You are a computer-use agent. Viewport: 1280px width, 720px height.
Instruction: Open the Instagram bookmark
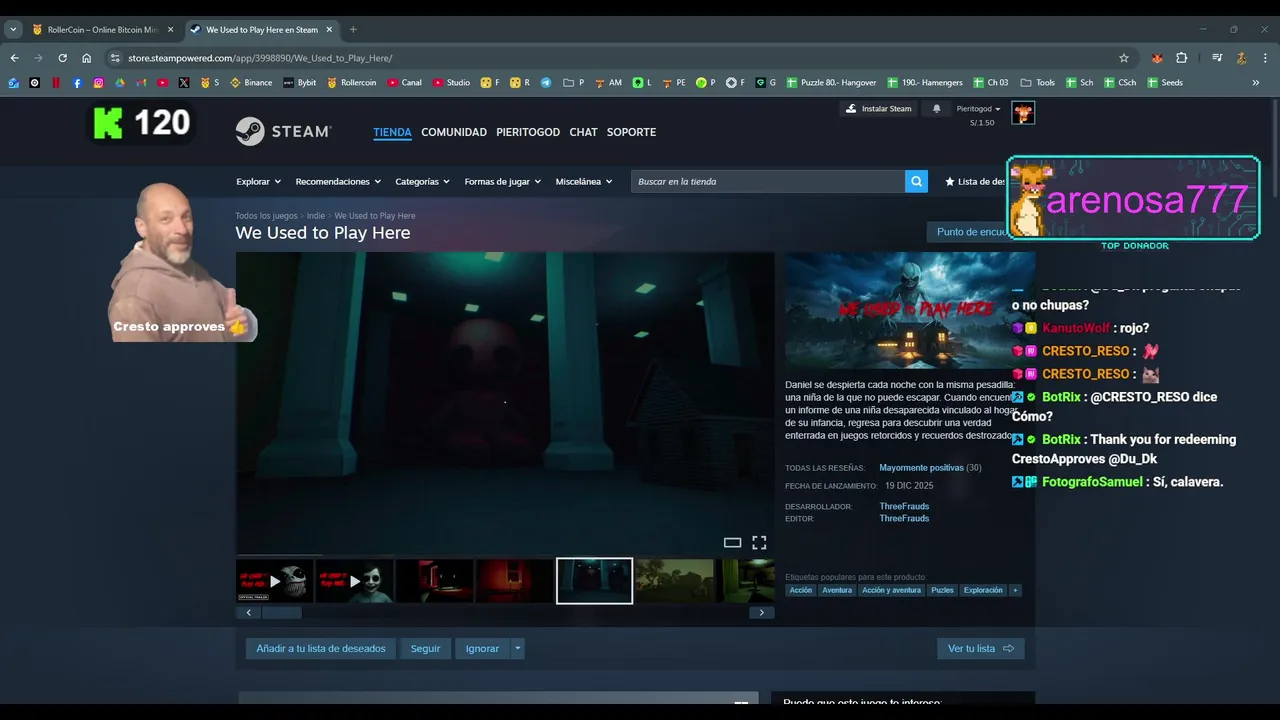[x=98, y=83]
